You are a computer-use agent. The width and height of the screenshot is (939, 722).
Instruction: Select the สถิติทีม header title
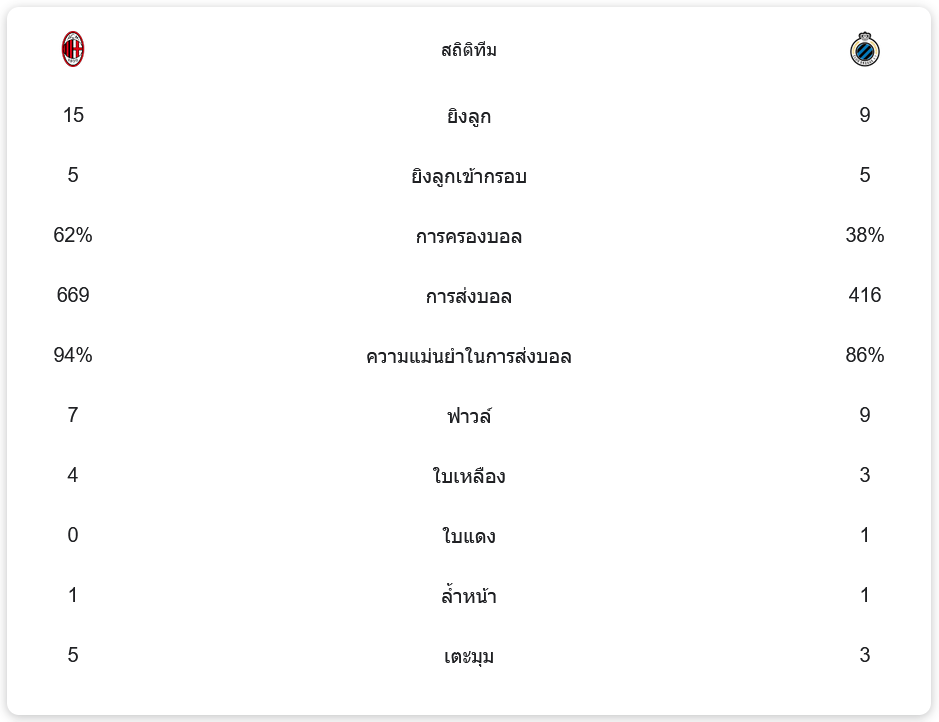(469, 50)
